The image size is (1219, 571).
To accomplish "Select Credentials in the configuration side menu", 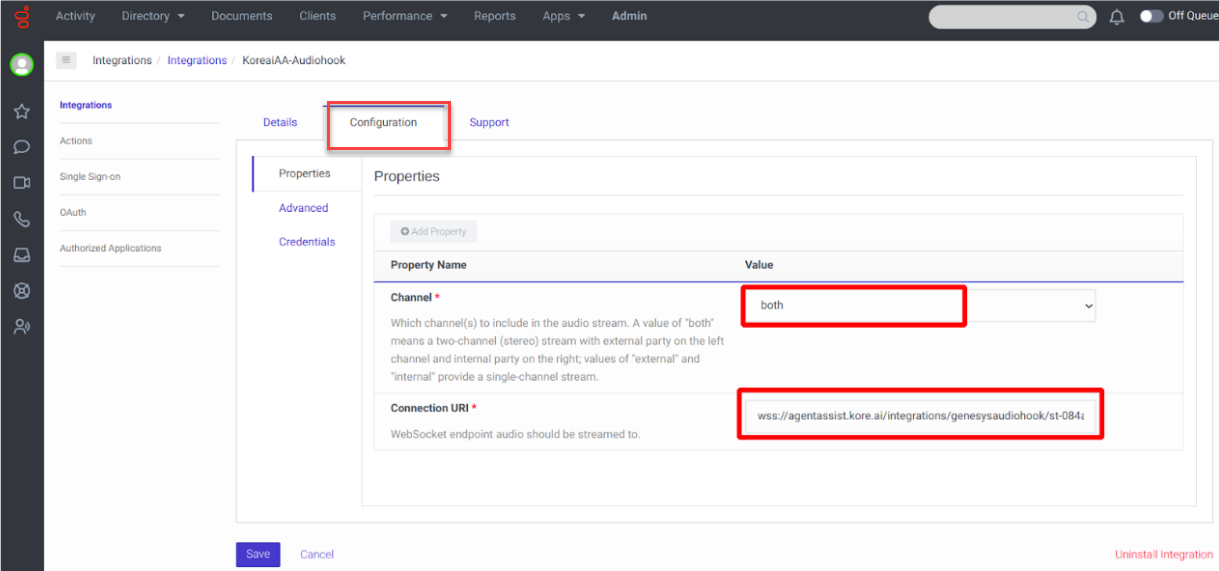I will coord(307,242).
